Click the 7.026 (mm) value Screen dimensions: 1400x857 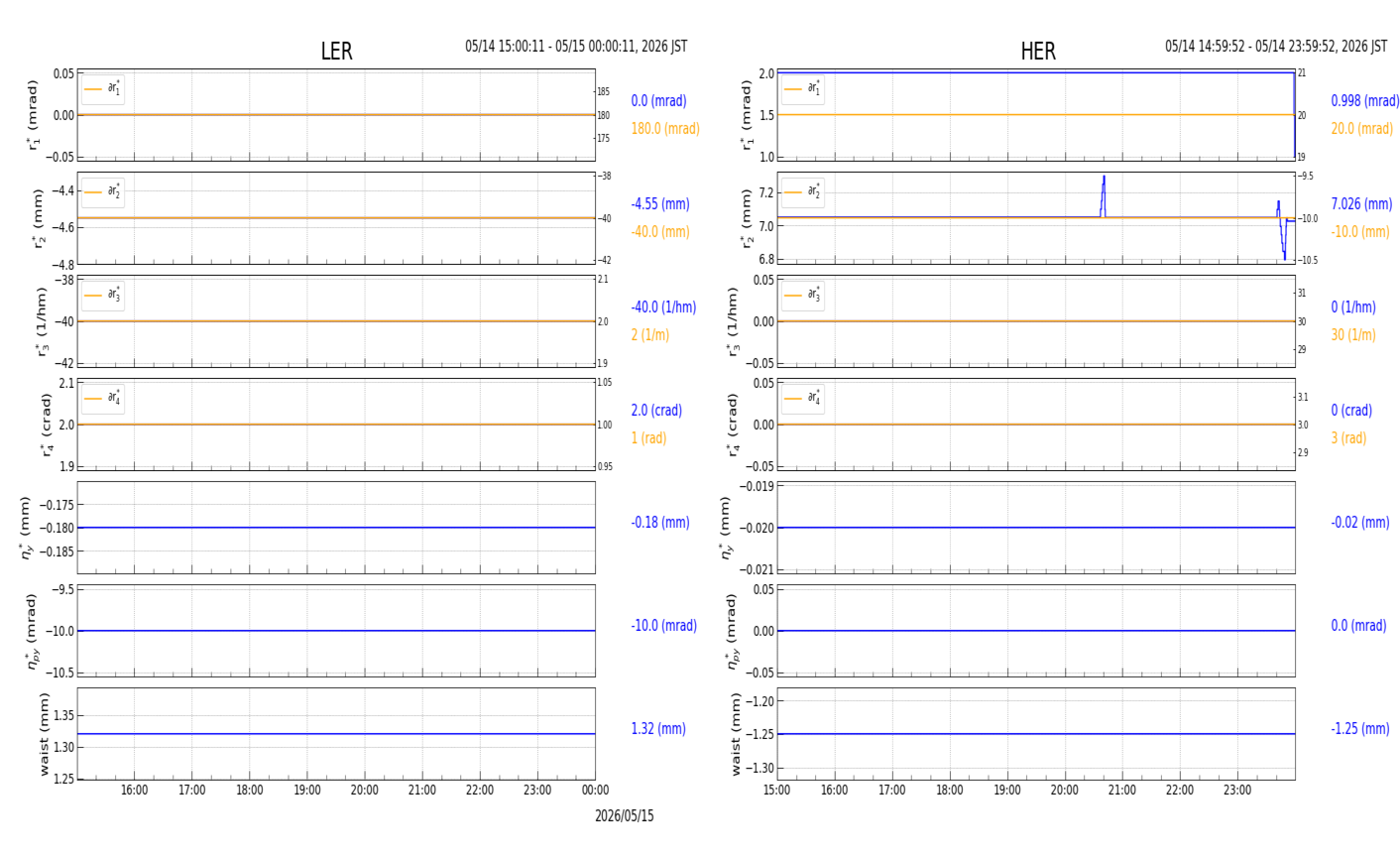coord(1361,204)
